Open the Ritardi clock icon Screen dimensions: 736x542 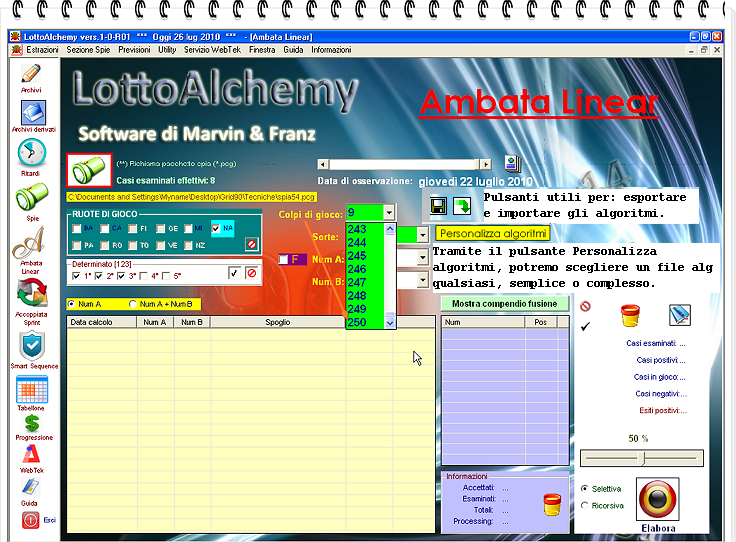(x=31, y=153)
